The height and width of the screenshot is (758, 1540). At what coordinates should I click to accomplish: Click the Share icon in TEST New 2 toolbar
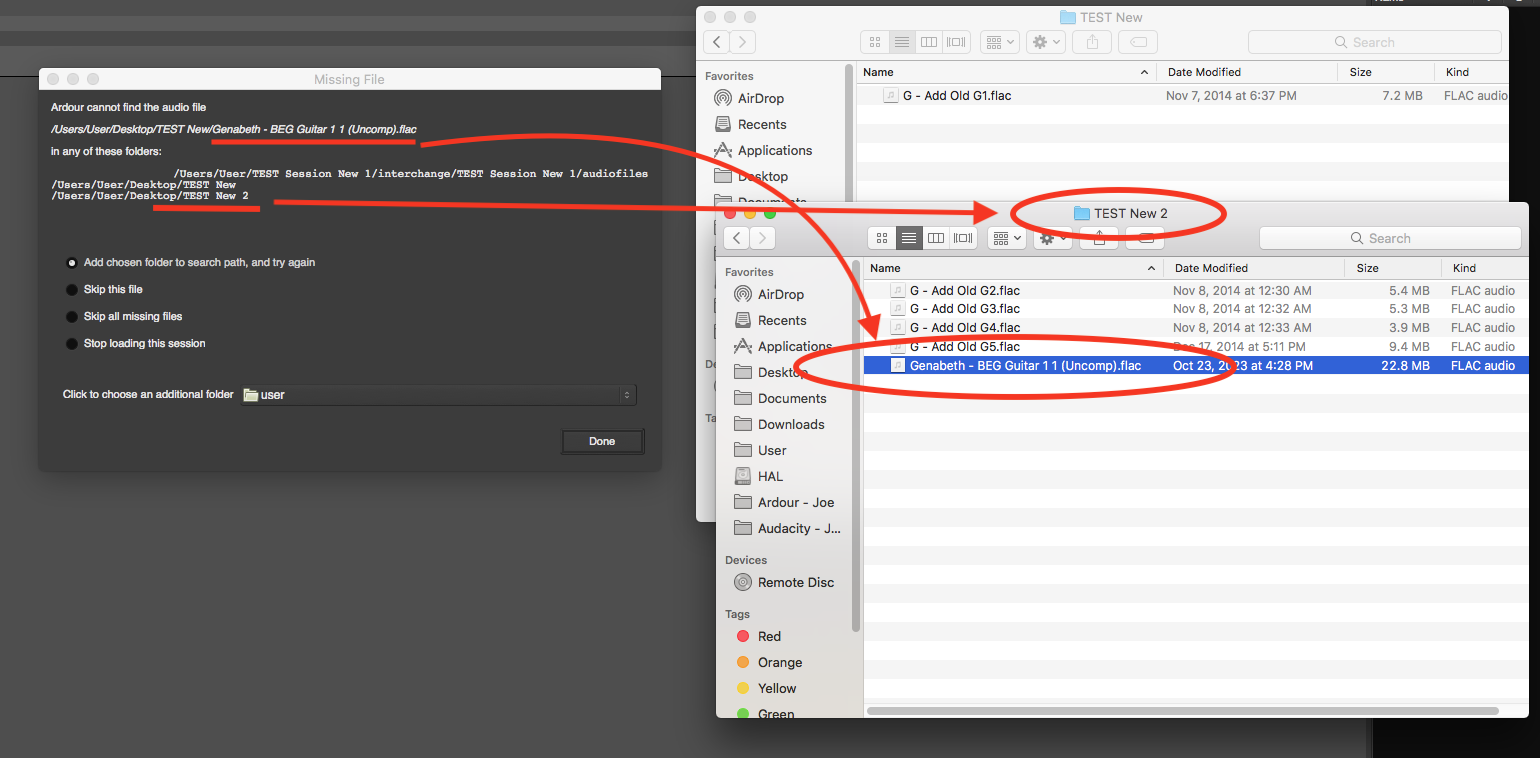(x=1099, y=238)
